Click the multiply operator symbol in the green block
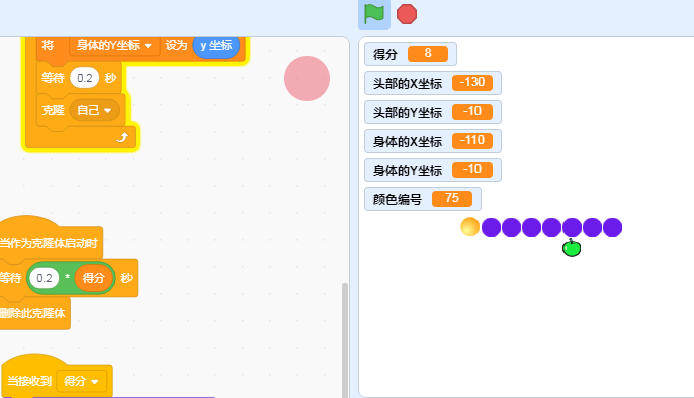 click(67, 277)
